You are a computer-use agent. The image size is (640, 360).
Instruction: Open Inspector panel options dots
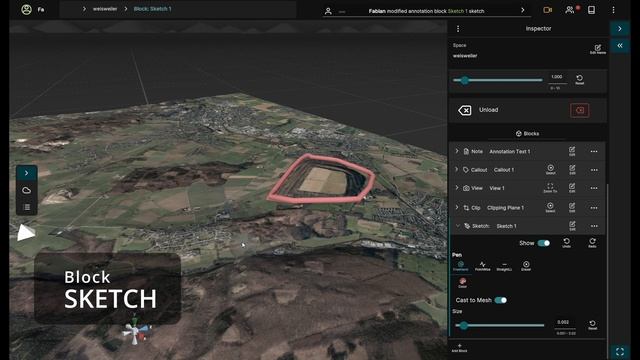click(x=458, y=29)
